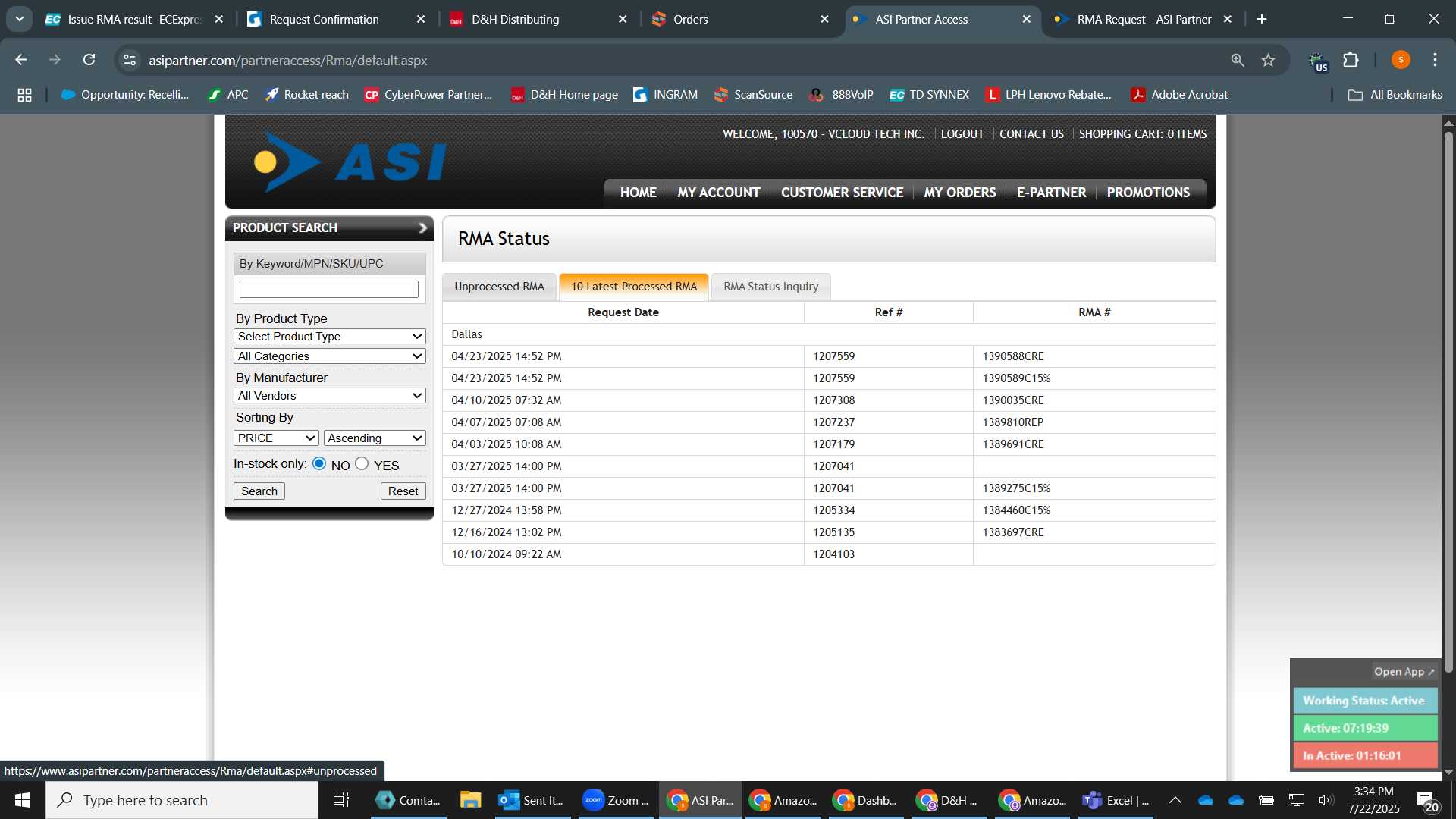The image size is (1456, 819).
Task: Open APC bookmark
Action: (228, 95)
